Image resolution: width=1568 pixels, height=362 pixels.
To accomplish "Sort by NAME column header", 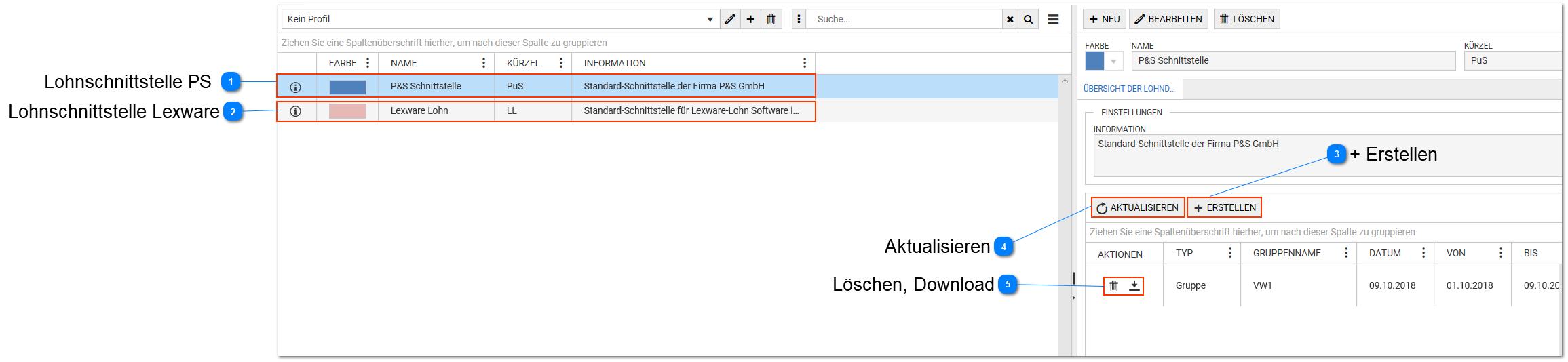I will [404, 63].
